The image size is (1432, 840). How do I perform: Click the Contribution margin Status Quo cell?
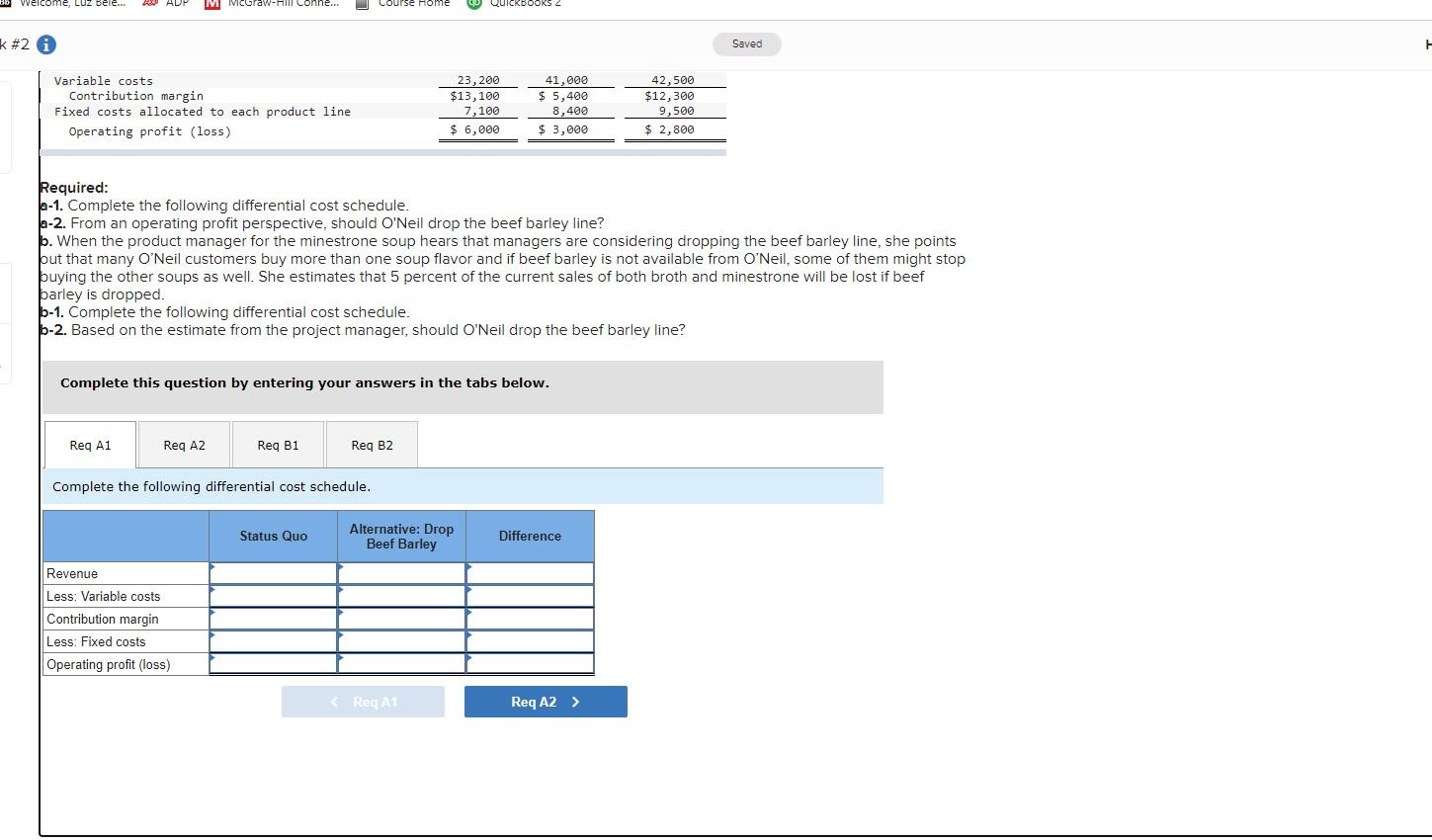coord(272,619)
